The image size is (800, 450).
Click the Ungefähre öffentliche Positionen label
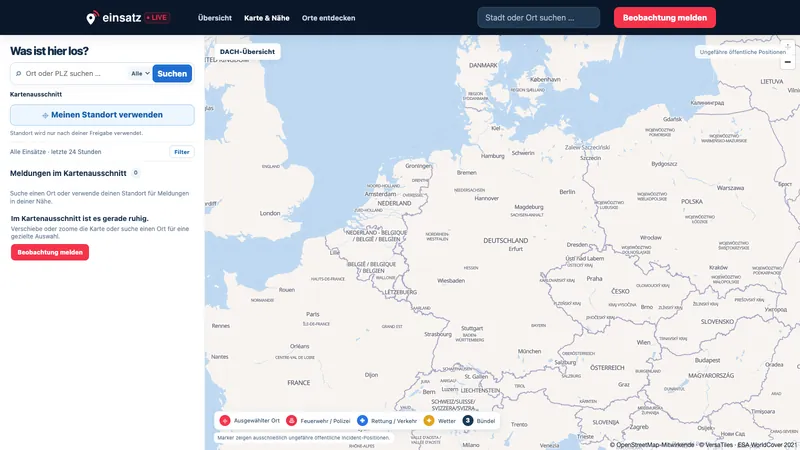coord(742,52)
